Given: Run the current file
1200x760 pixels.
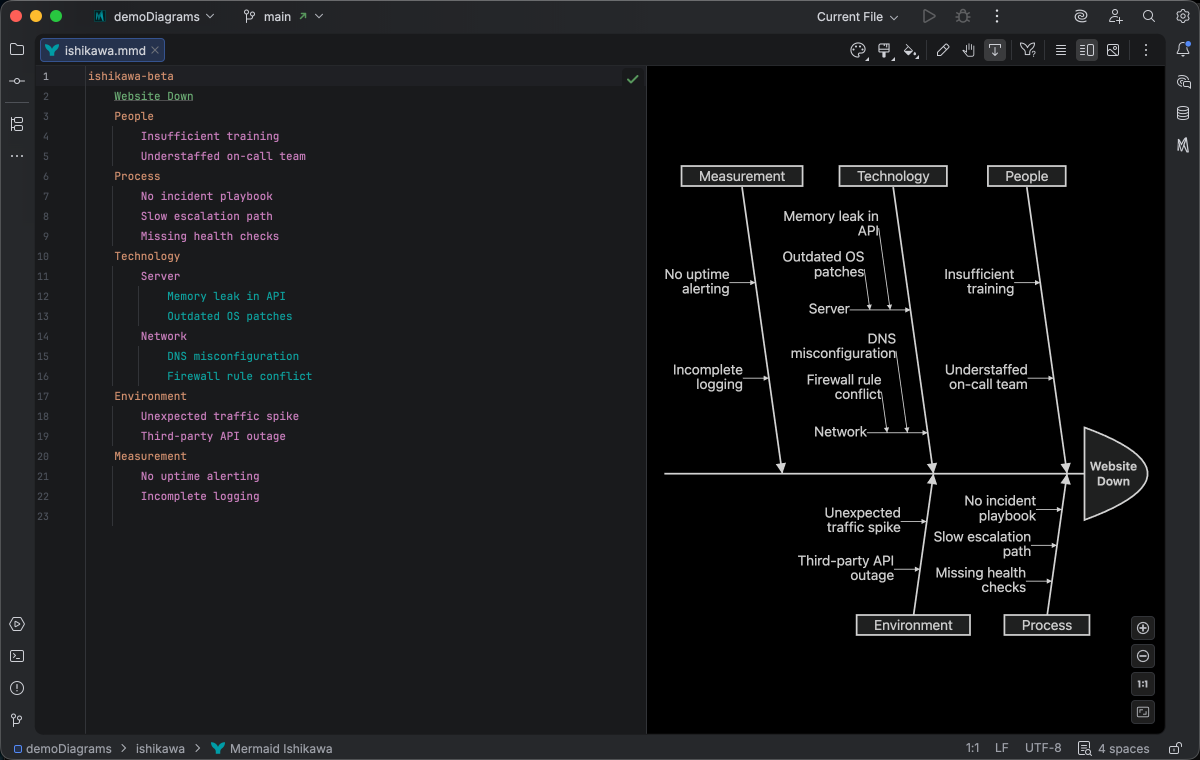Looking at the screenshot, I should [x=929, y=16].
